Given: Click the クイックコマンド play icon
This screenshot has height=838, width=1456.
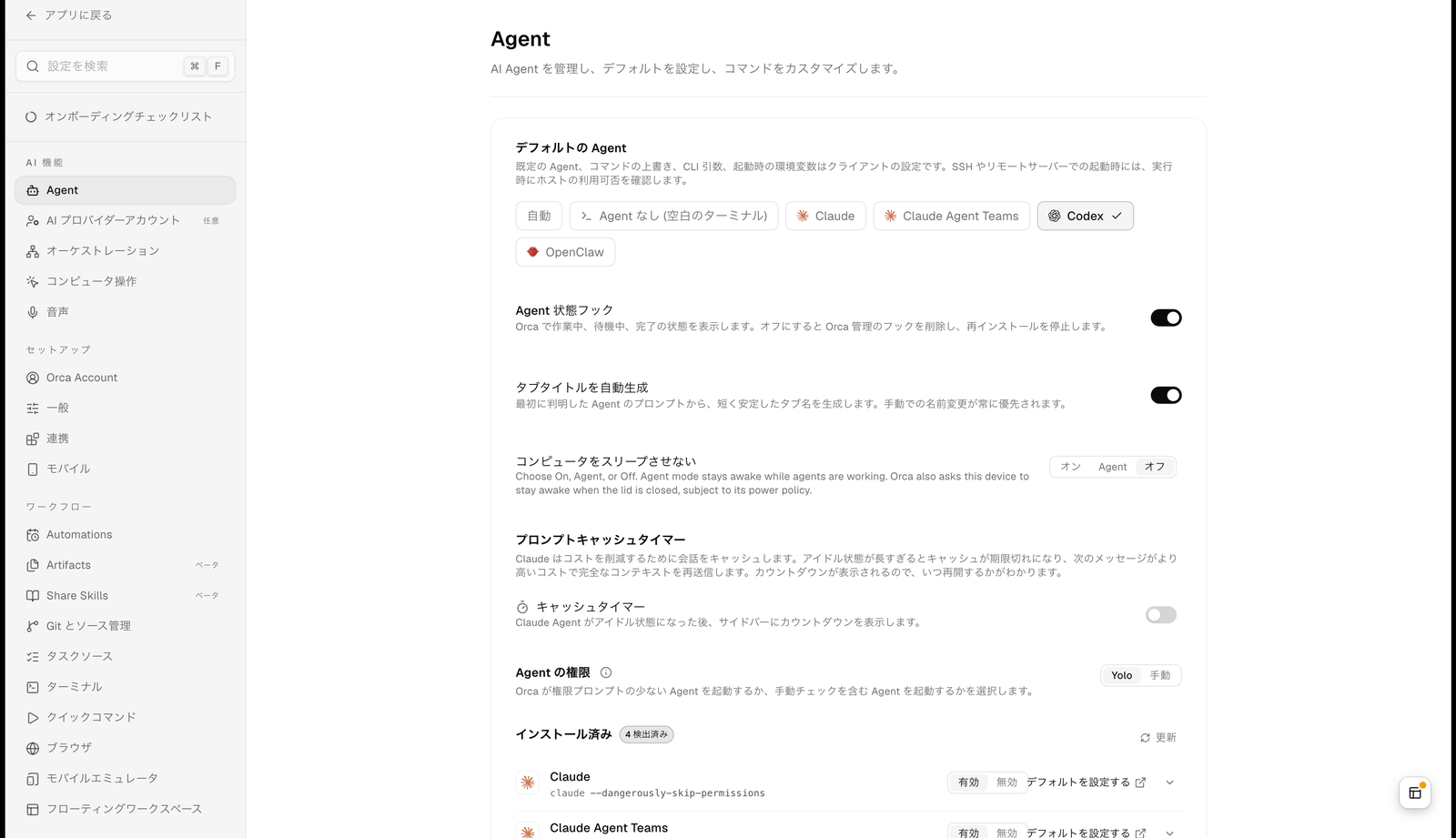Looking at the screenshot, I should click(x=33, y=718).
